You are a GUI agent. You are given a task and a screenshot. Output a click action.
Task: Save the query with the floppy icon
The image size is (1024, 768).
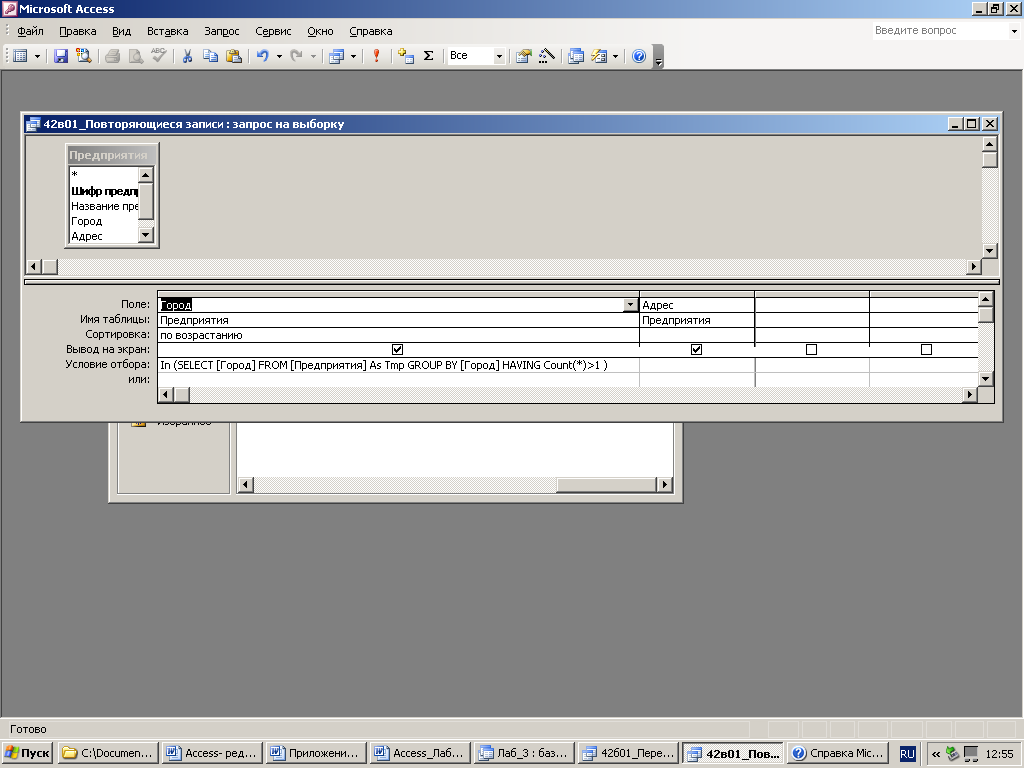pos(61,56)
